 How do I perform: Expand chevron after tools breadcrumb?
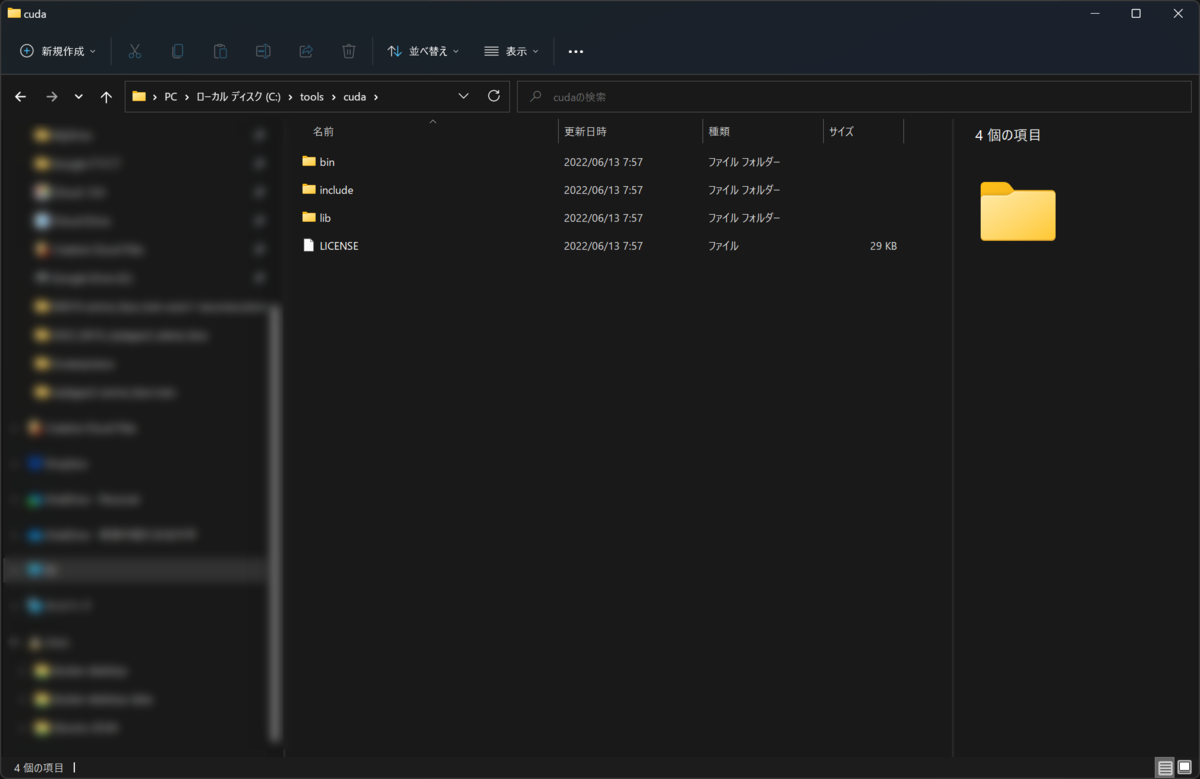[x=334, y=97]
